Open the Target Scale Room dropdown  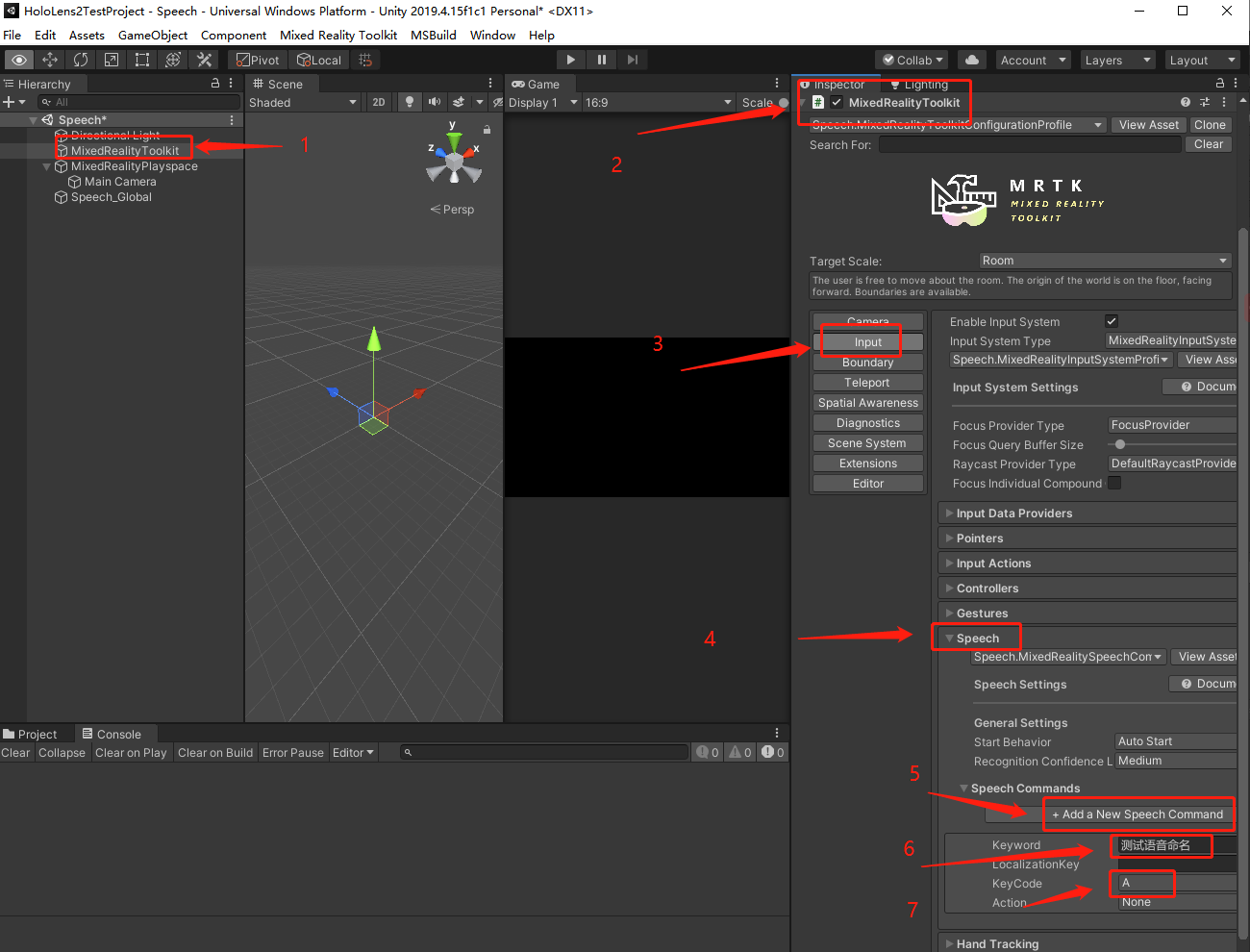(x=1105, y=261)
